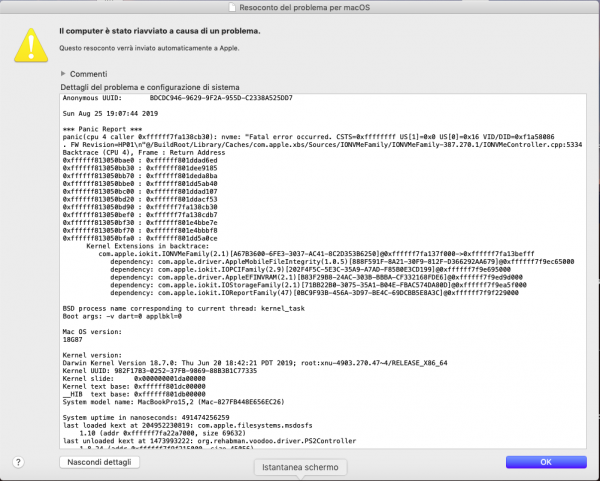Click the 'last unloaded kext' PS2Controller line
Viewport: 600px width, 481px height.
tap(209, 441)
